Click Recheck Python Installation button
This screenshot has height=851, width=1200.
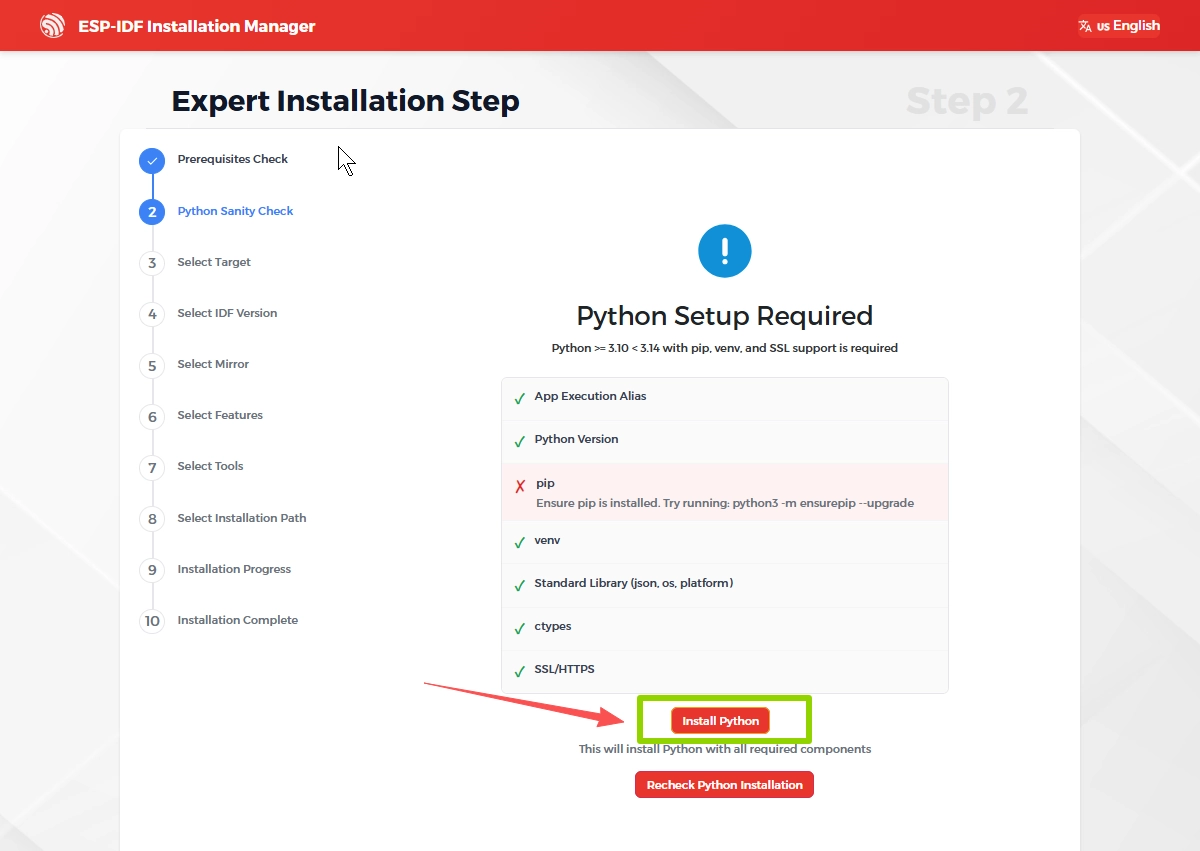[724, 785]
